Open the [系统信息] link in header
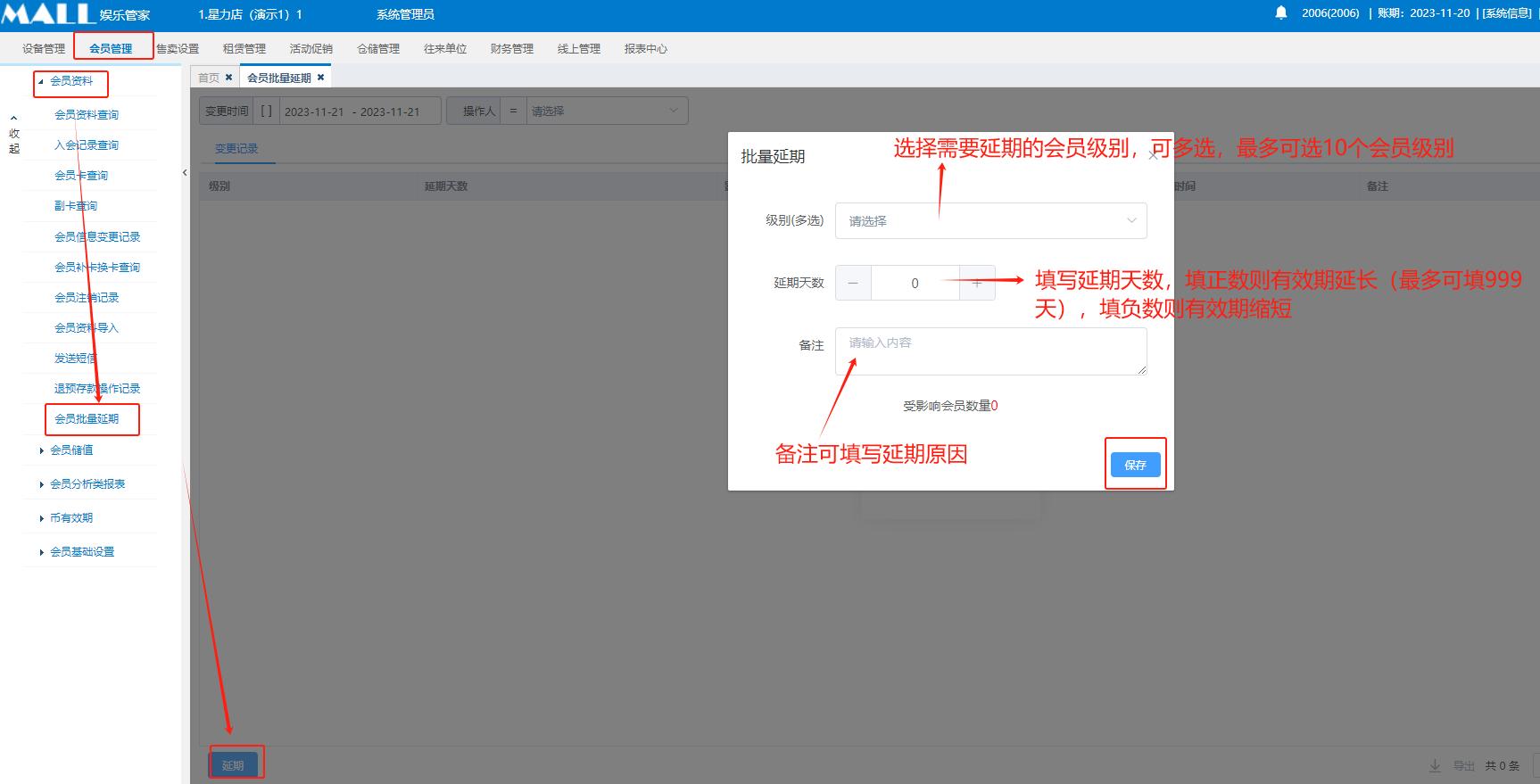This screenshot has width=1540, height=784. [x=1507, y=13]
